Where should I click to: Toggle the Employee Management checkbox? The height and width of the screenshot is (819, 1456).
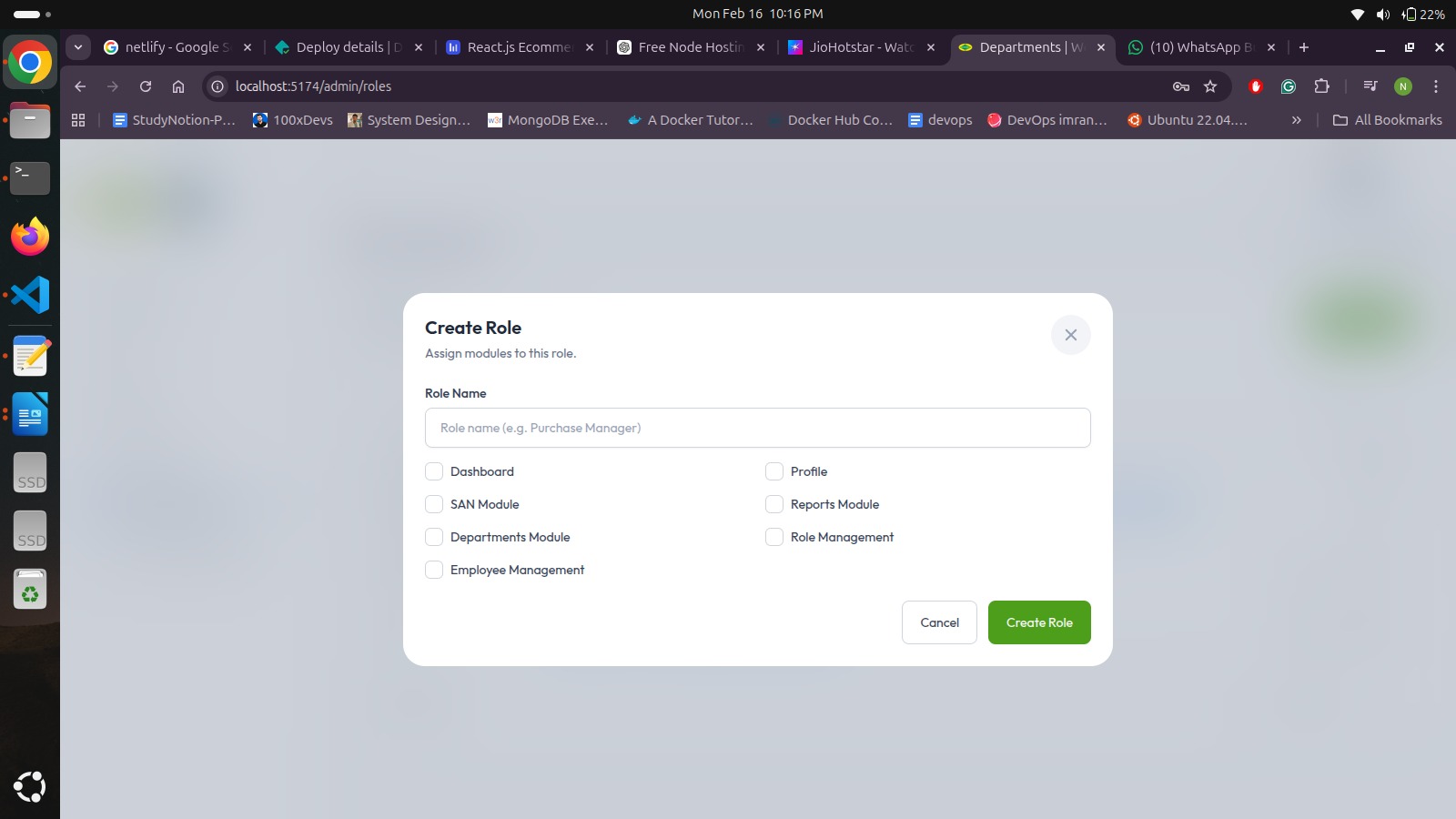coord(434,570)
